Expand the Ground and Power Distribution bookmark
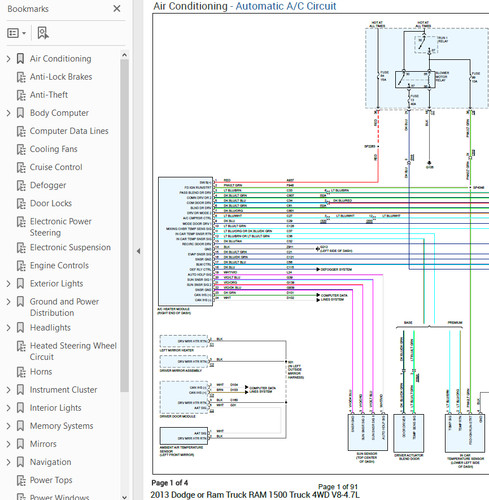This screenshot has height=500, width=489. [9, 302]
